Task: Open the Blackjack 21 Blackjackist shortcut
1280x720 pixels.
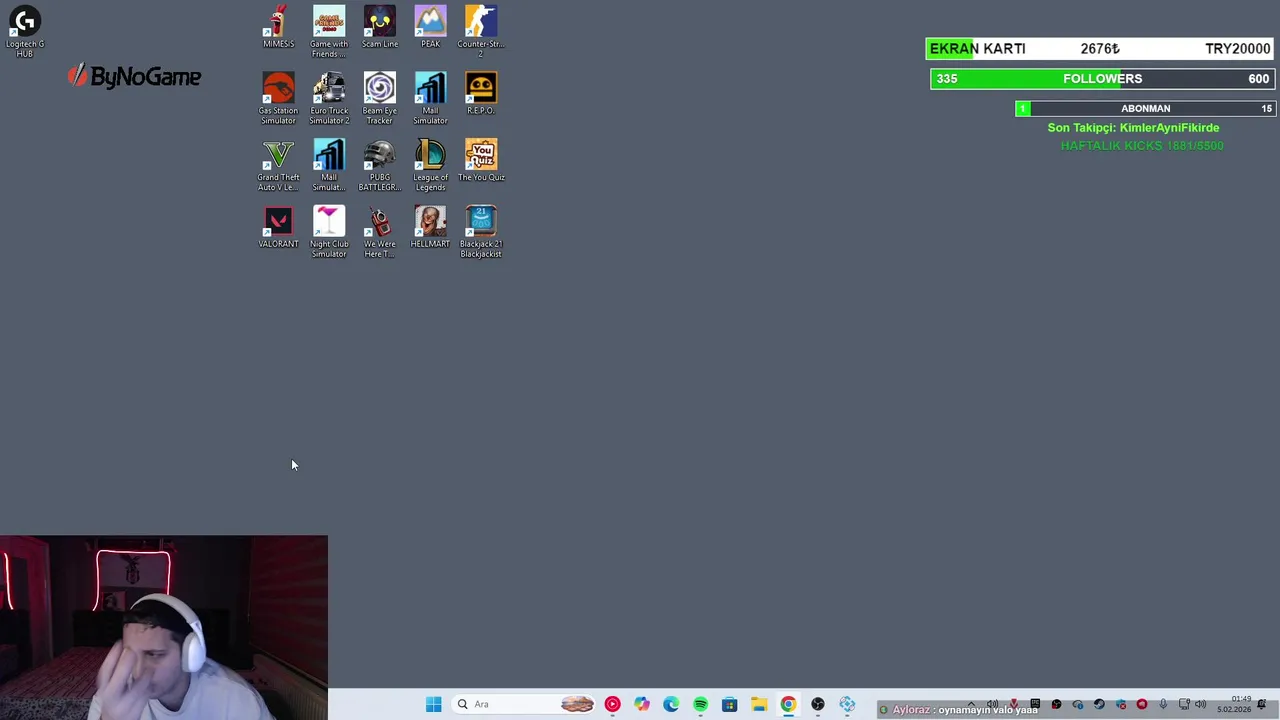Action: coord(481,232)
